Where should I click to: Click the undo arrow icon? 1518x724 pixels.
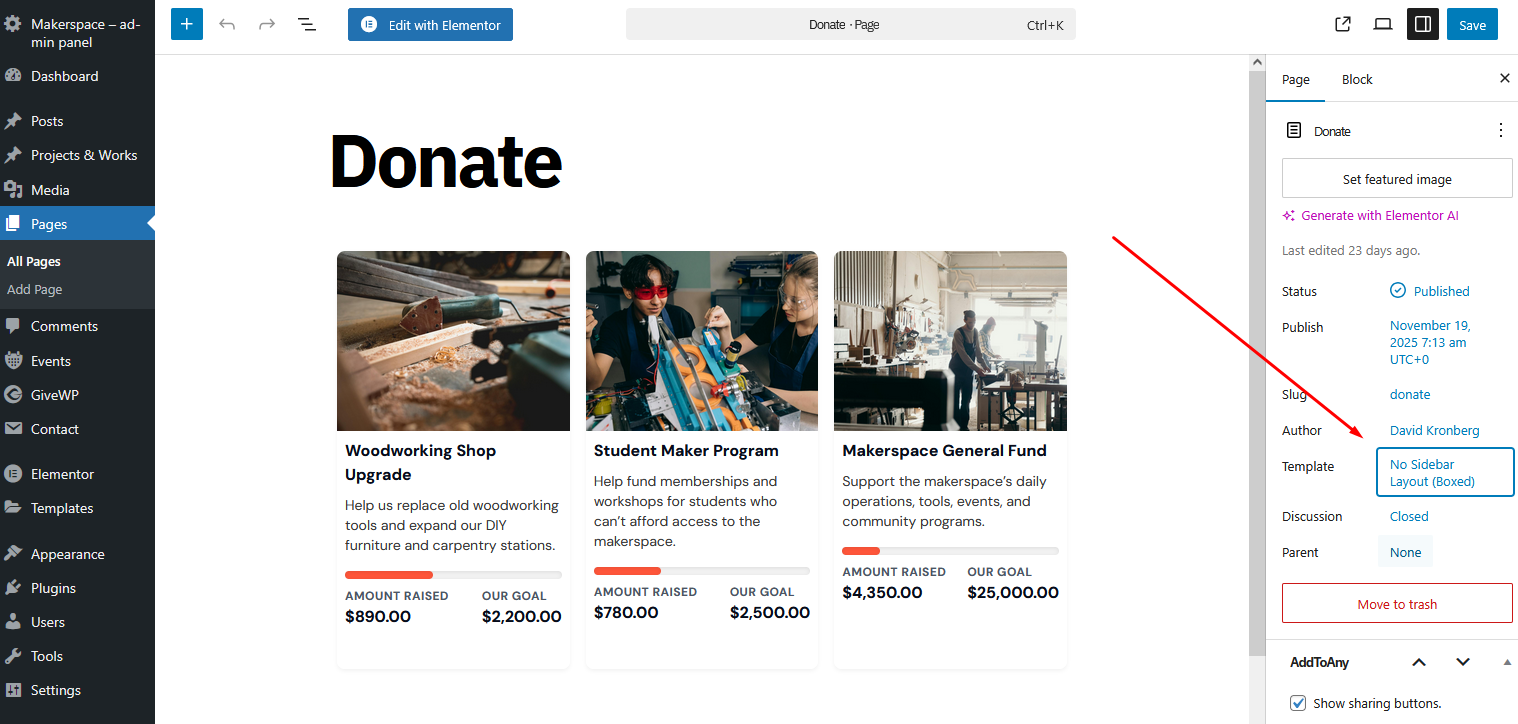(227, 25)
